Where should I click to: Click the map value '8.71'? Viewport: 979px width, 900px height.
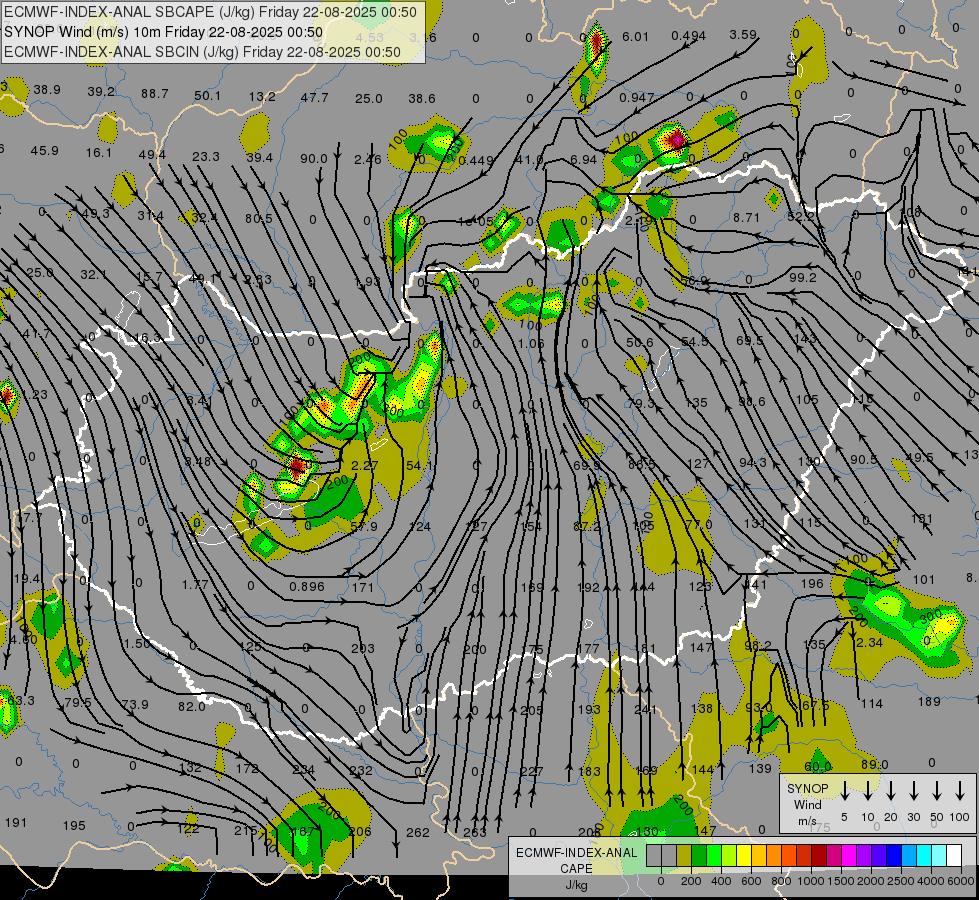coord(746,217)
